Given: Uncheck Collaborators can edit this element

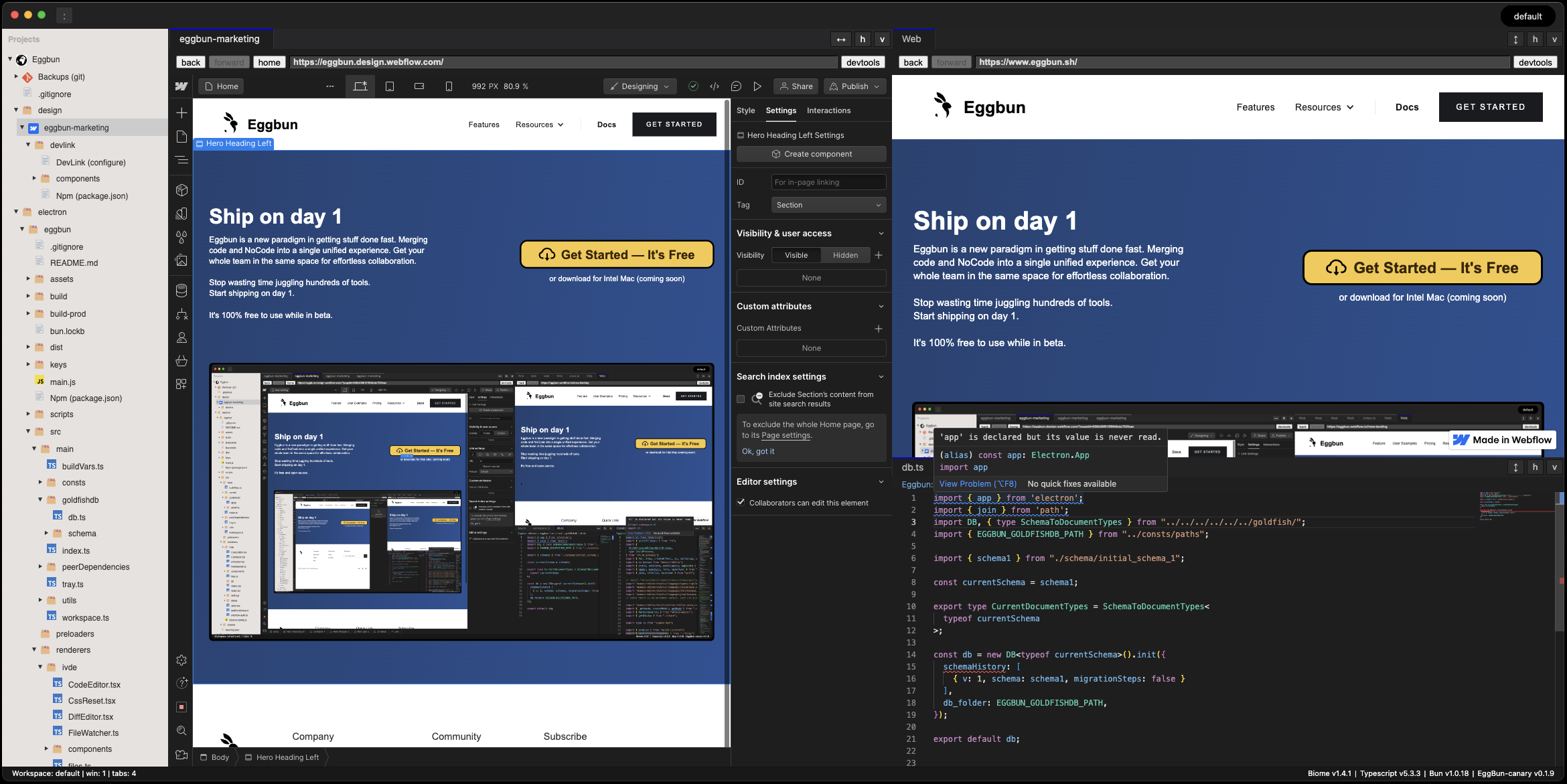Looking at the screenshot, I should pos(741,502).
